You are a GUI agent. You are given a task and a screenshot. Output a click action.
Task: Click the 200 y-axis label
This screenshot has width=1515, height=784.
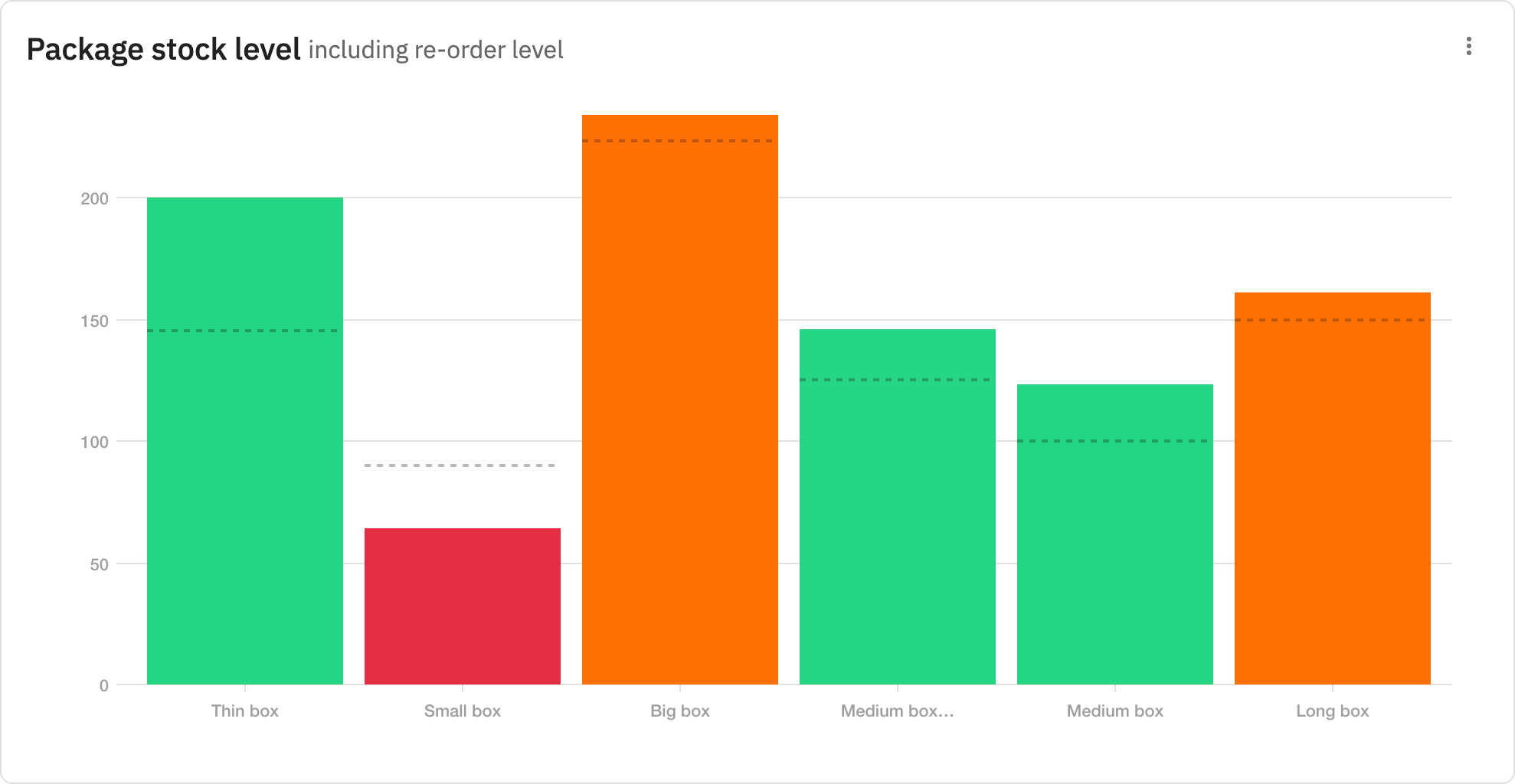point(95,199)
